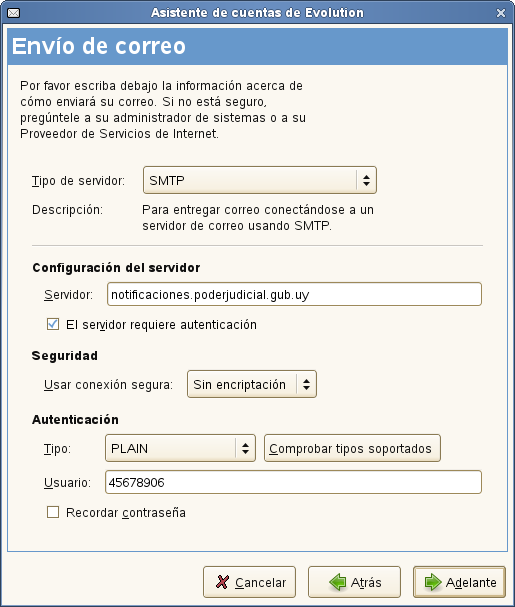Click the green left arrow icon on Atrás

pos(338,582)
